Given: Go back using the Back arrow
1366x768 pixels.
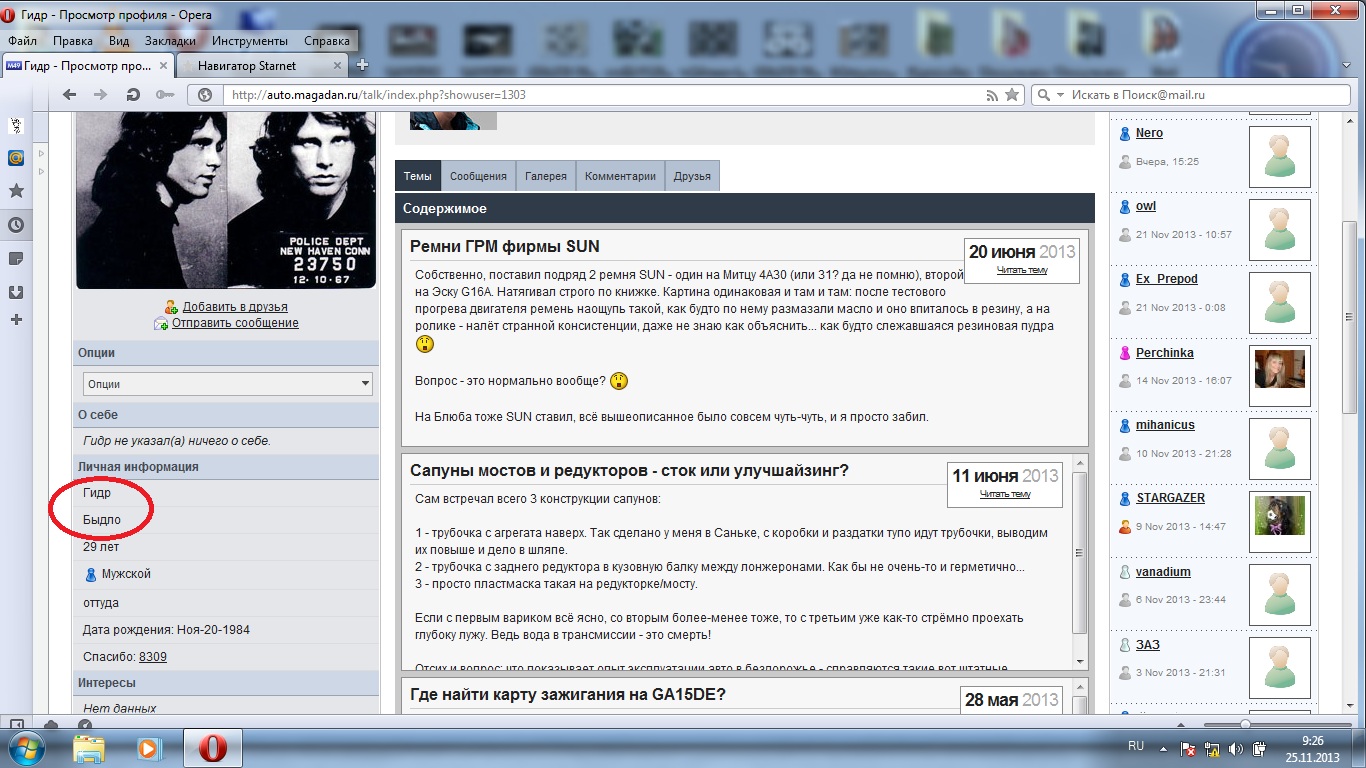Looking at the screenshot, I should [x=69, y=95].
